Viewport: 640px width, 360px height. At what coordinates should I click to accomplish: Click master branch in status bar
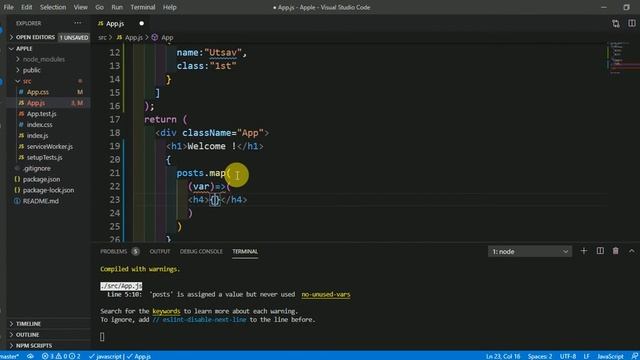tap(9, 356)
